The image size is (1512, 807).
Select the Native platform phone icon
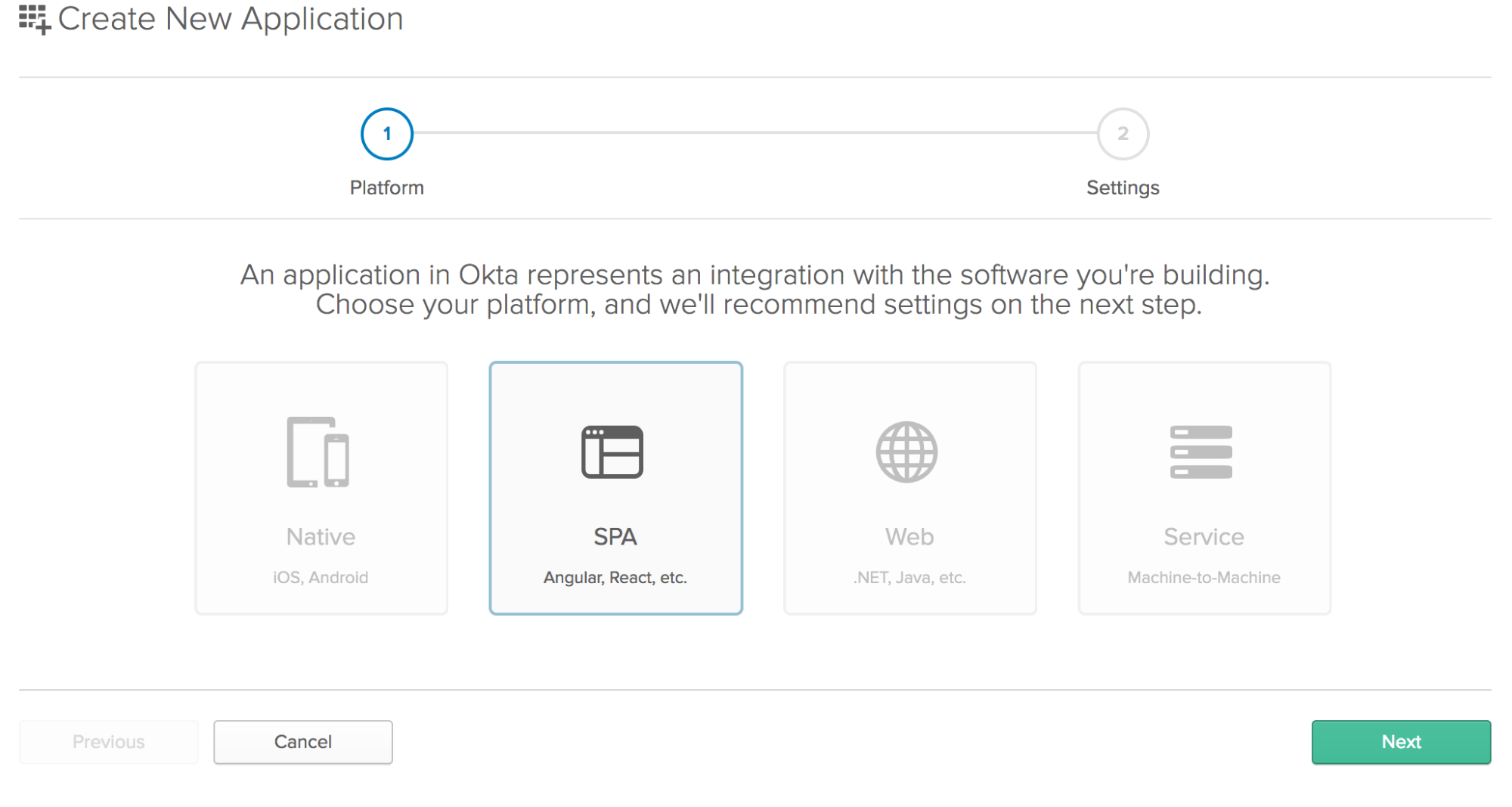click(321, 452)
